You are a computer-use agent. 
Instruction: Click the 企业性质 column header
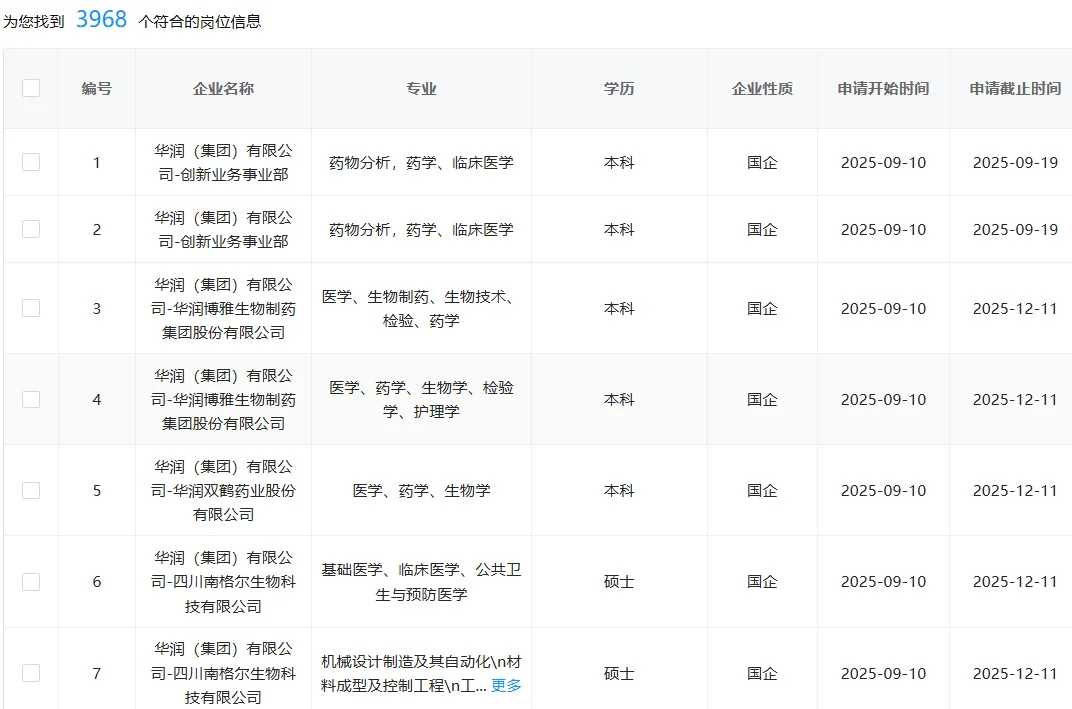(762, 88)
